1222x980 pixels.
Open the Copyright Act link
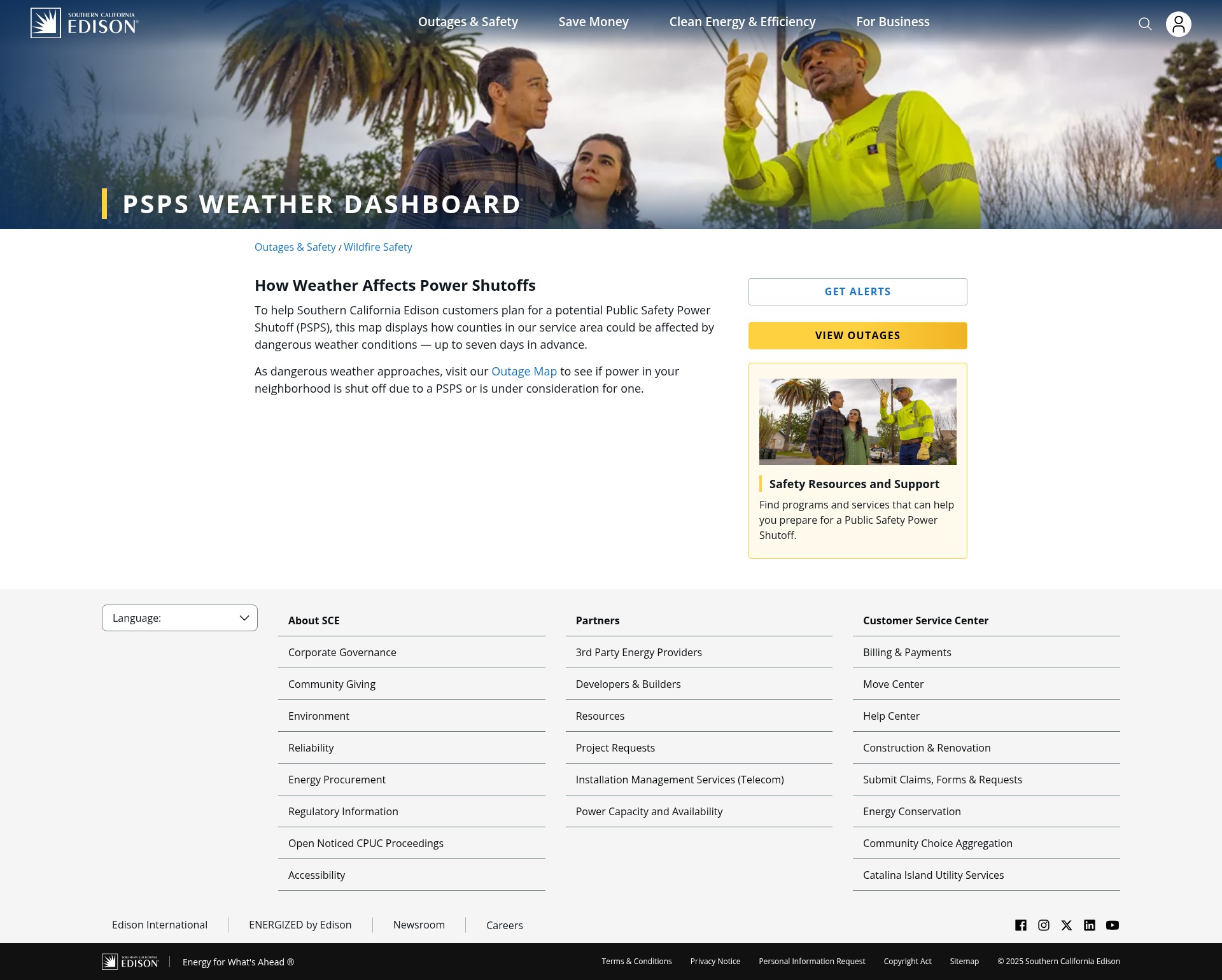point(907,961)
